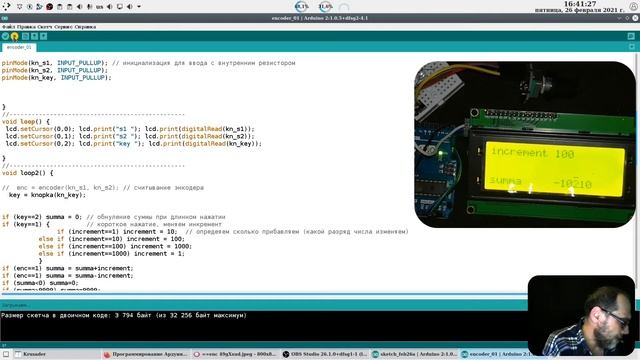Switch to the jpeg image viewer taskbar window
The image size is (640, 360).
point(235,354)
